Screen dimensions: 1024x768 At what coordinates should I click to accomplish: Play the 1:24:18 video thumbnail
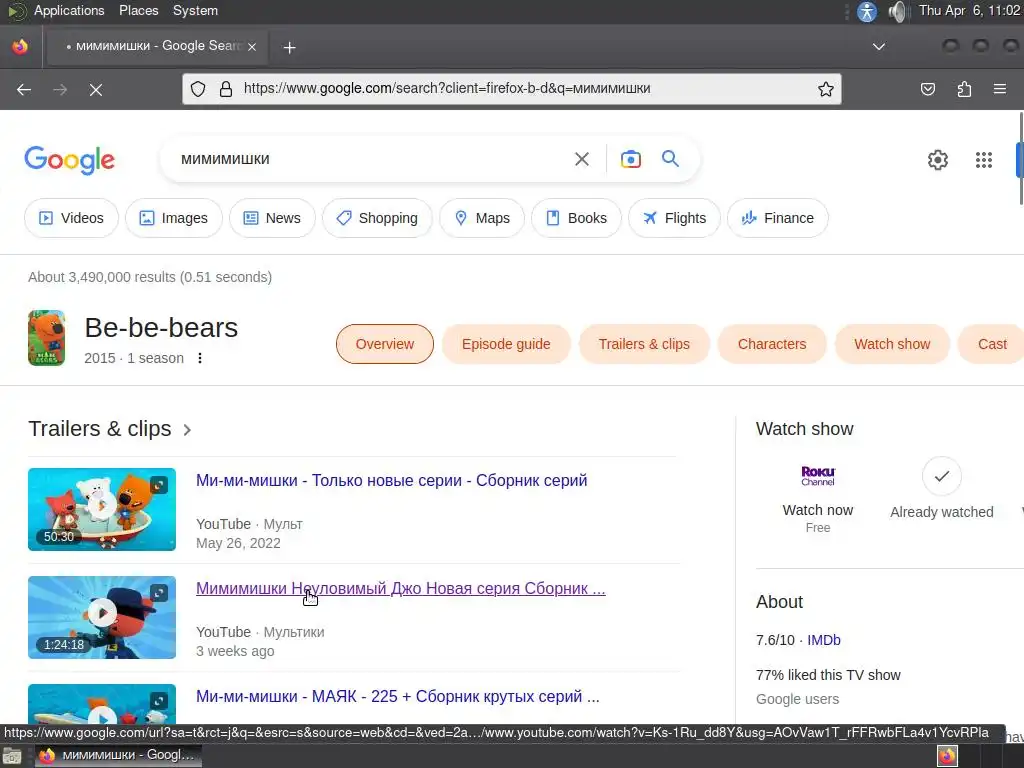click(x=102, y=617)
